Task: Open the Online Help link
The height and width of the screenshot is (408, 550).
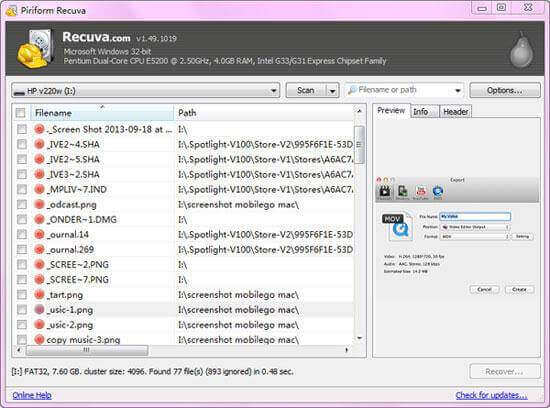Action: (32, 395)
